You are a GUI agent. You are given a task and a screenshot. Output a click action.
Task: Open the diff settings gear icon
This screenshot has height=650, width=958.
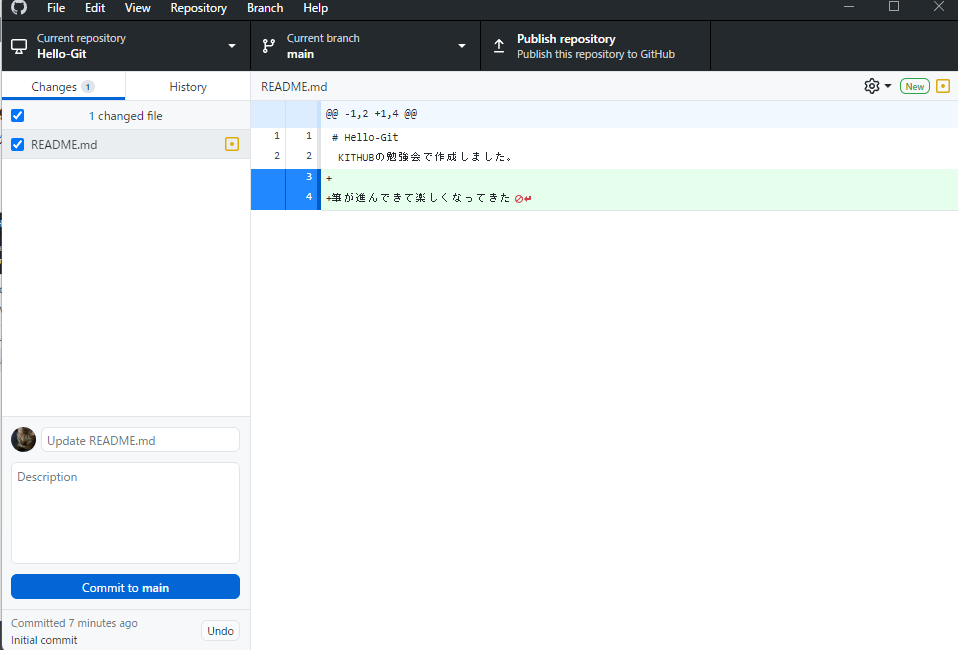[x=869, y=86]
